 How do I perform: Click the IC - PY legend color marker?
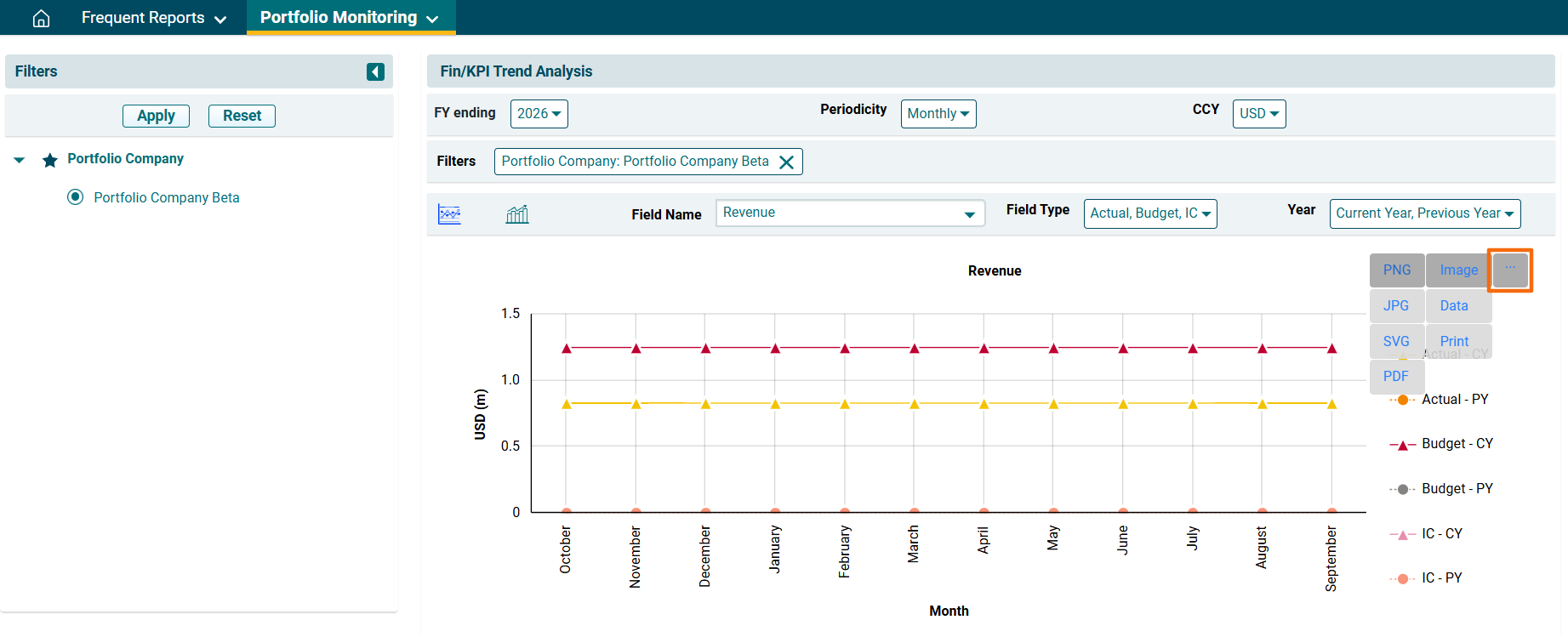(x=1402, y=579)
